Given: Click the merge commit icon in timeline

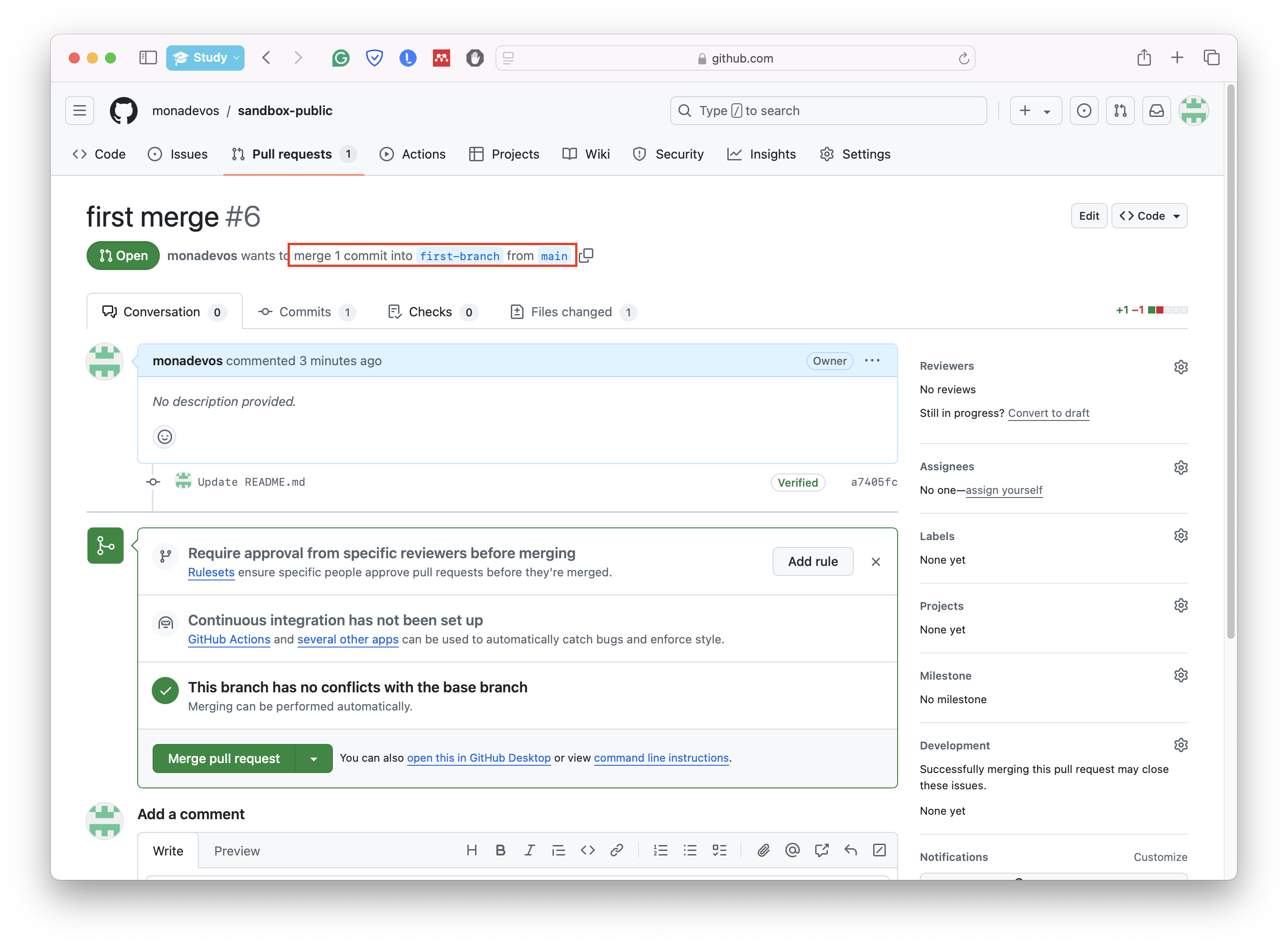Looking at the screenshot, I should pos(154,483).
